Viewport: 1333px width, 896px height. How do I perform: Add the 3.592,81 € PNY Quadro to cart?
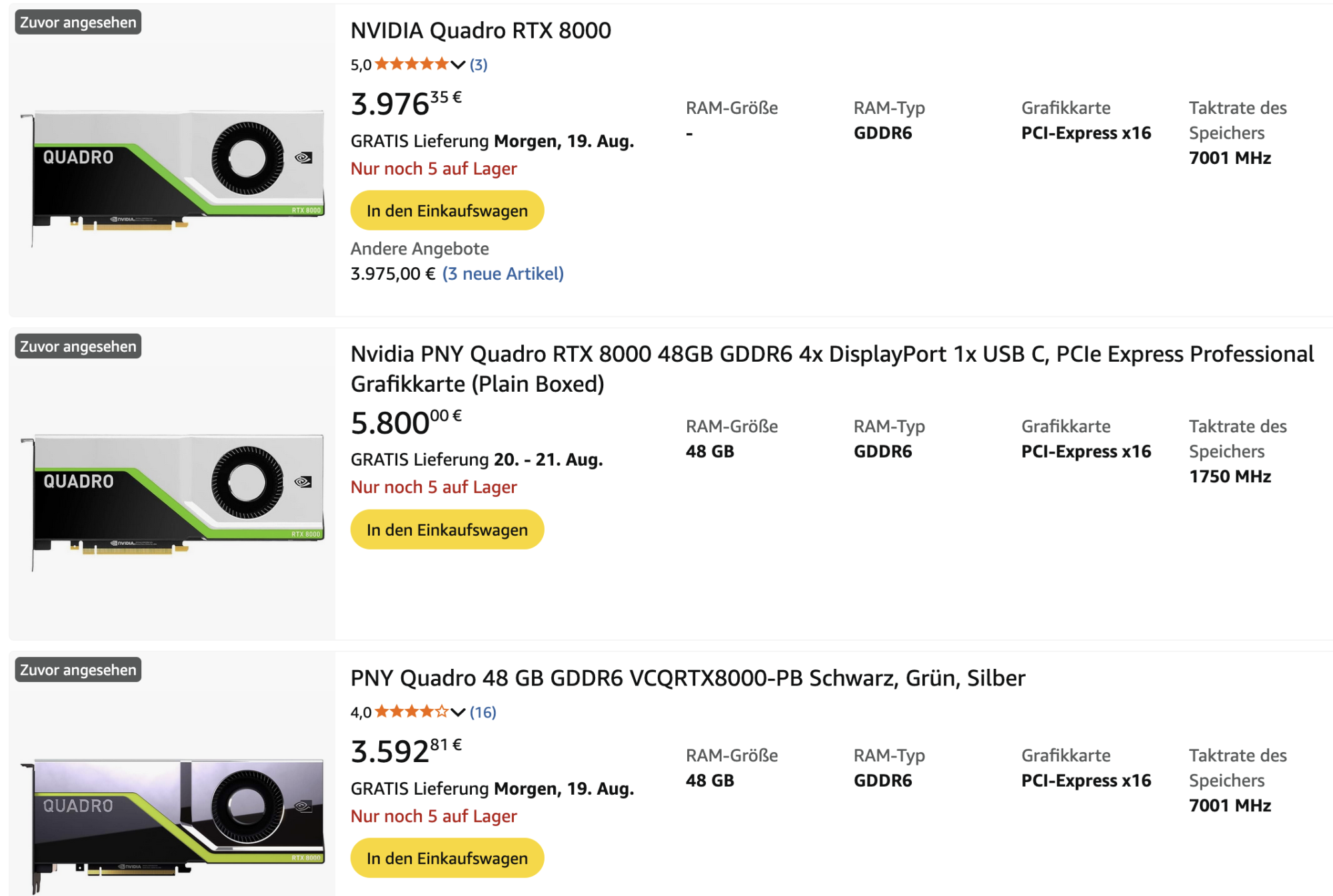point(447,858)
